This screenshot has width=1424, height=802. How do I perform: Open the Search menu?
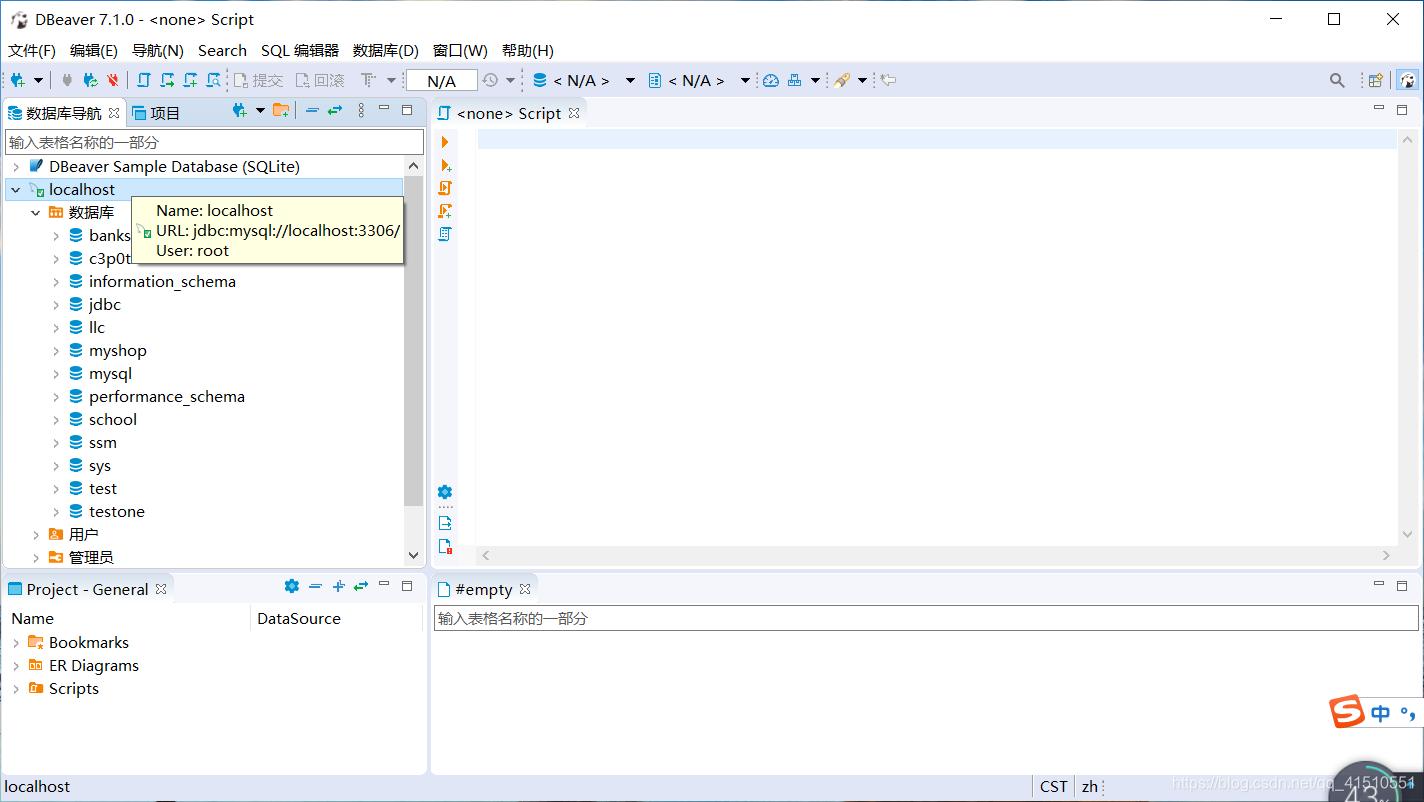(222, 50)
